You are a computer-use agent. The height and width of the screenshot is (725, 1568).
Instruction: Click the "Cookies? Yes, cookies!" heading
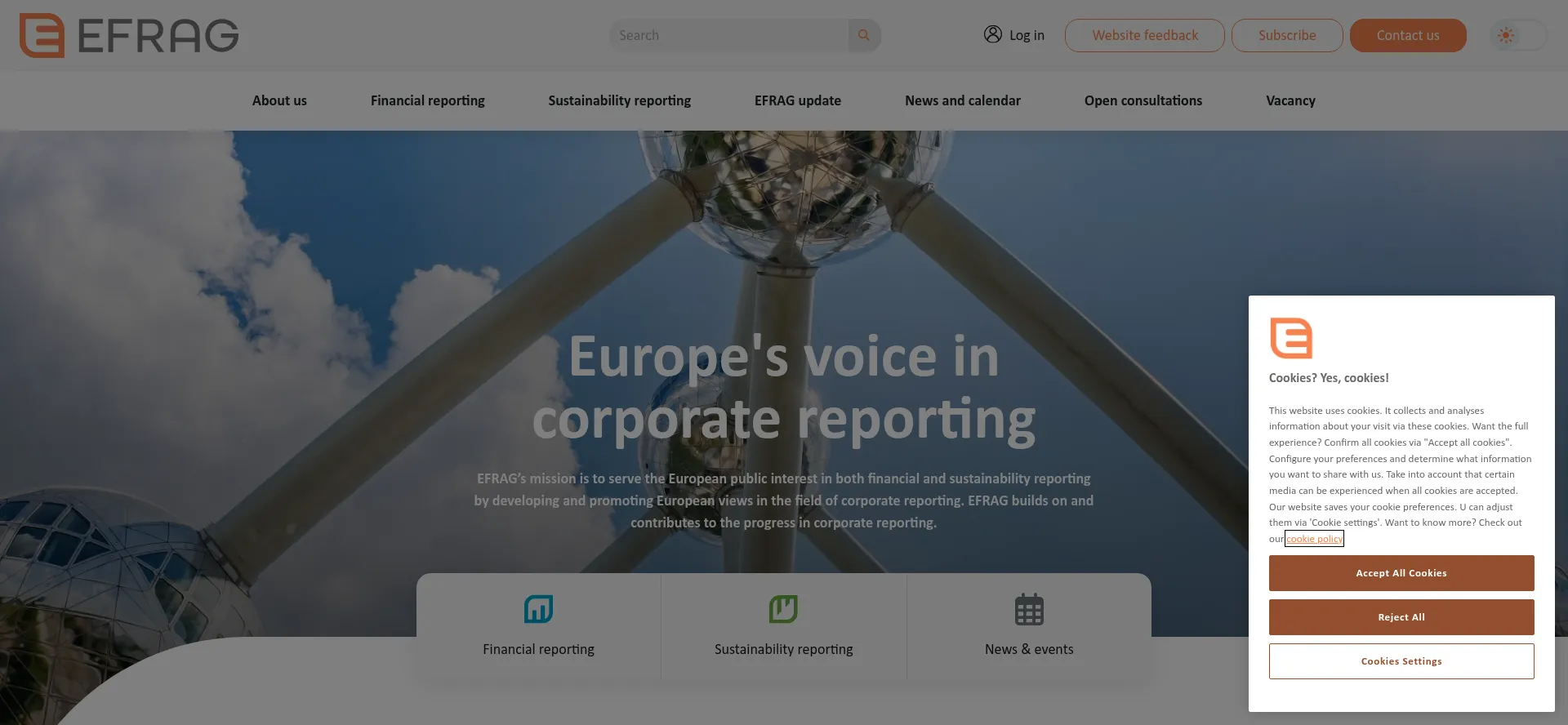tap(1329, 378)
